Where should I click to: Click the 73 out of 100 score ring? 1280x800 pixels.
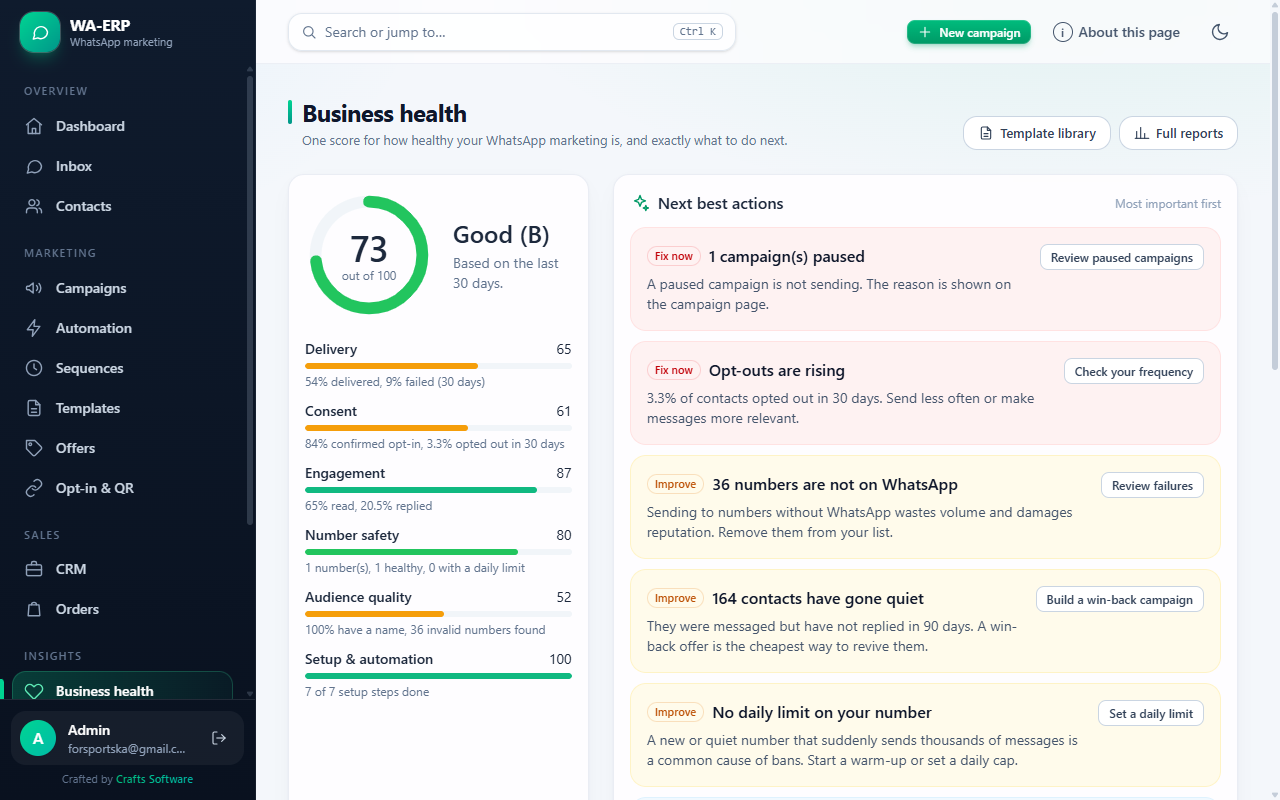tap(369, 255)
